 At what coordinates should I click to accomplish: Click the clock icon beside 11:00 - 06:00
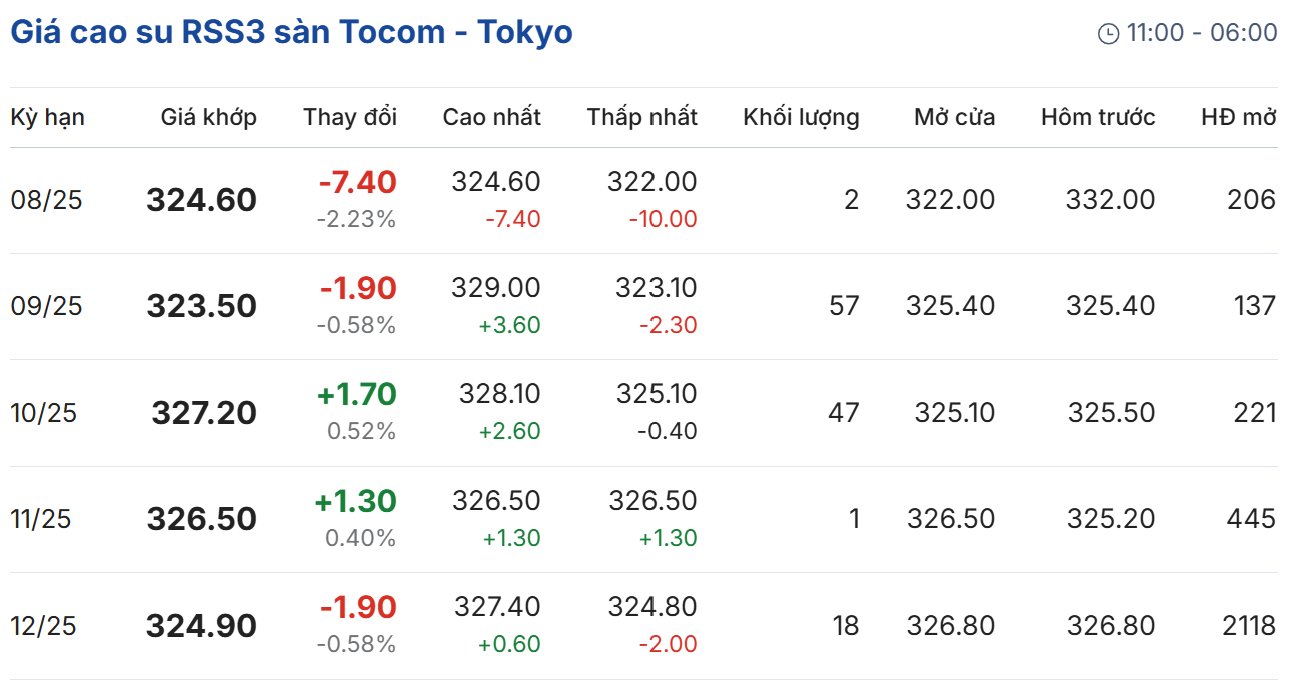[x=1108, y=34]
